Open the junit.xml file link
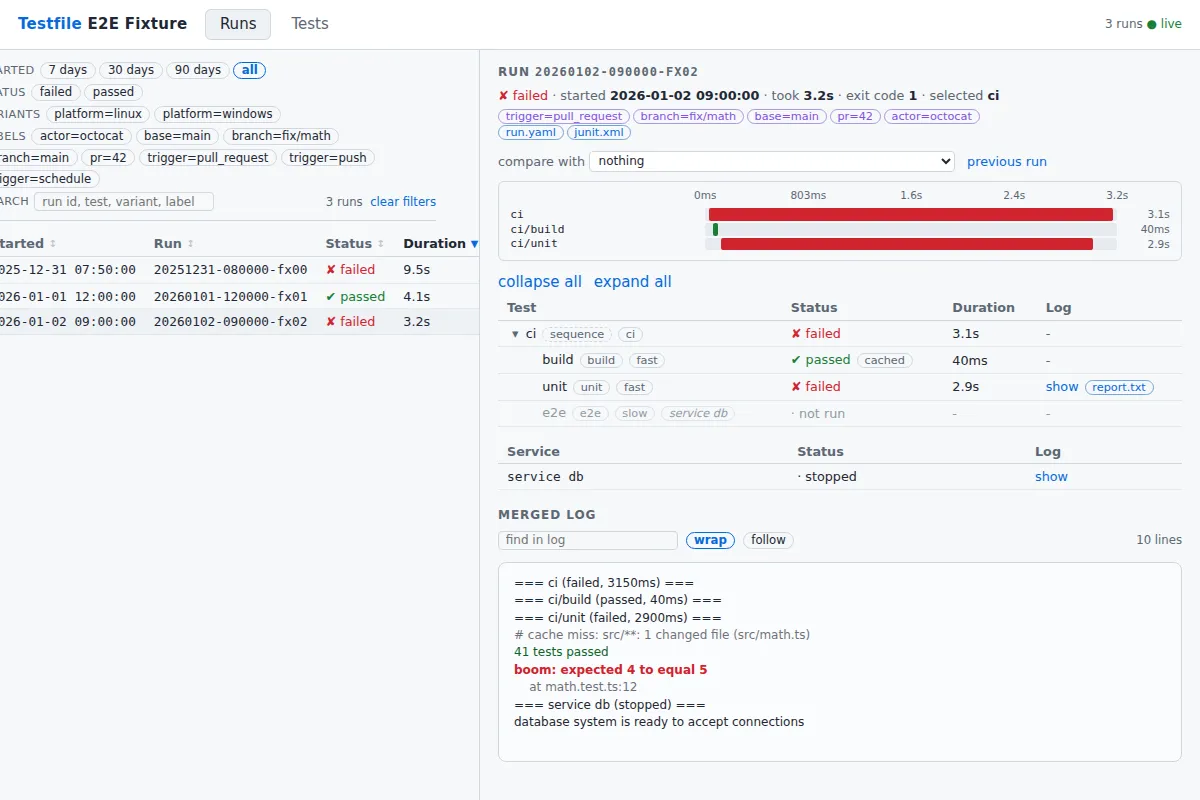1200x800 pixels. 599,132
